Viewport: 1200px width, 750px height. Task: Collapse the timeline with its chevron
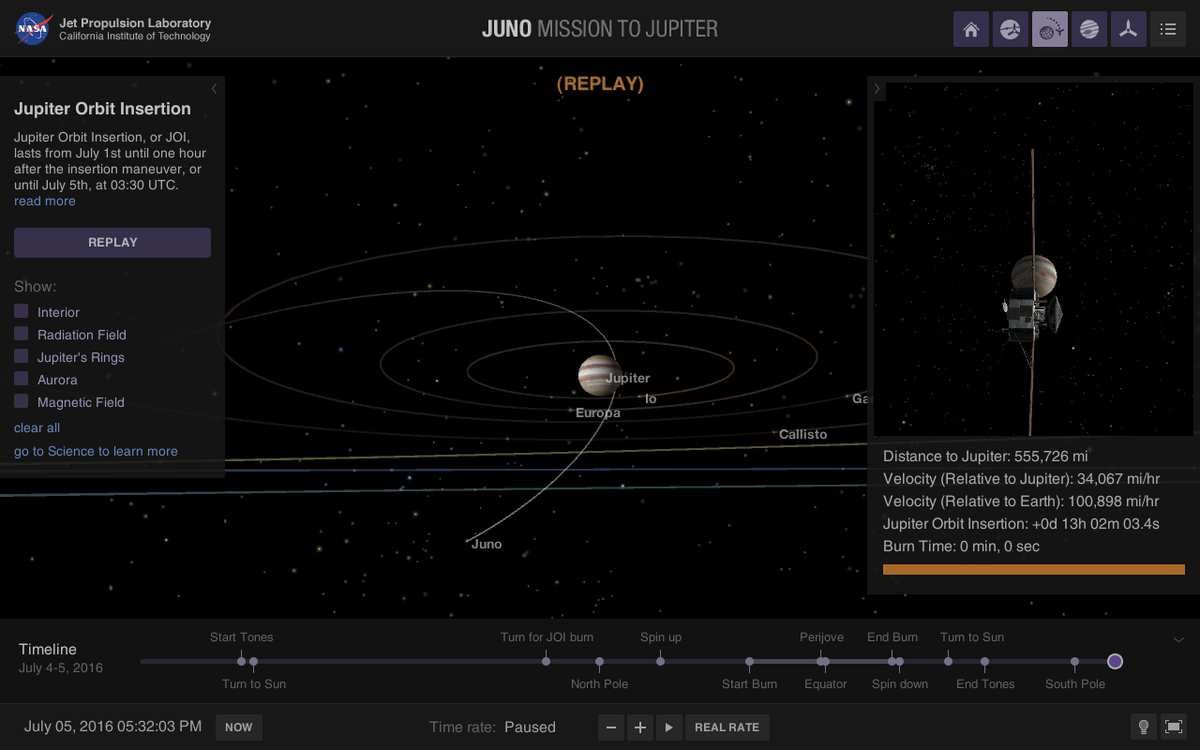tap(1179, 640)
